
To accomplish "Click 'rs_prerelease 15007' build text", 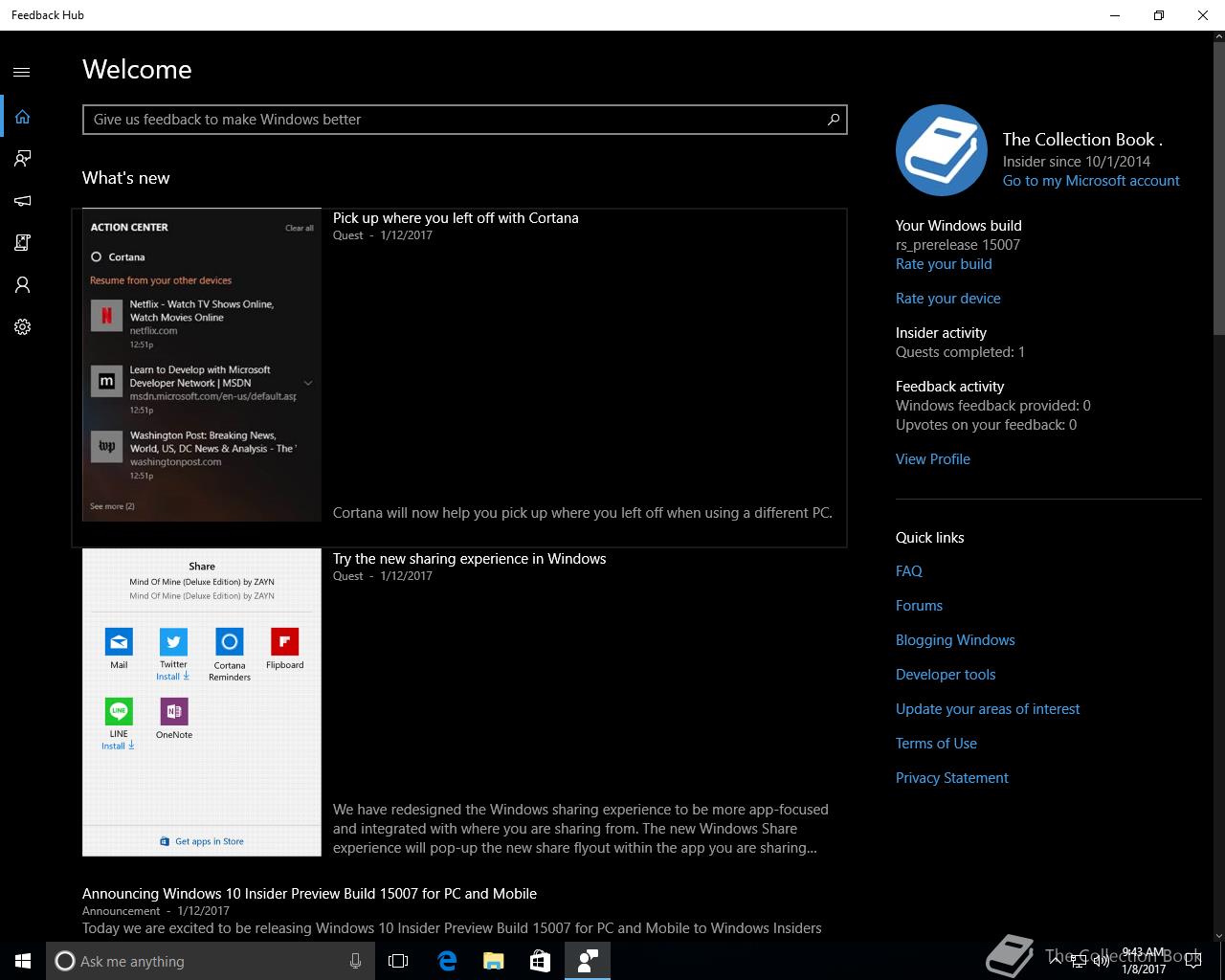I will [x=958, y=245].
